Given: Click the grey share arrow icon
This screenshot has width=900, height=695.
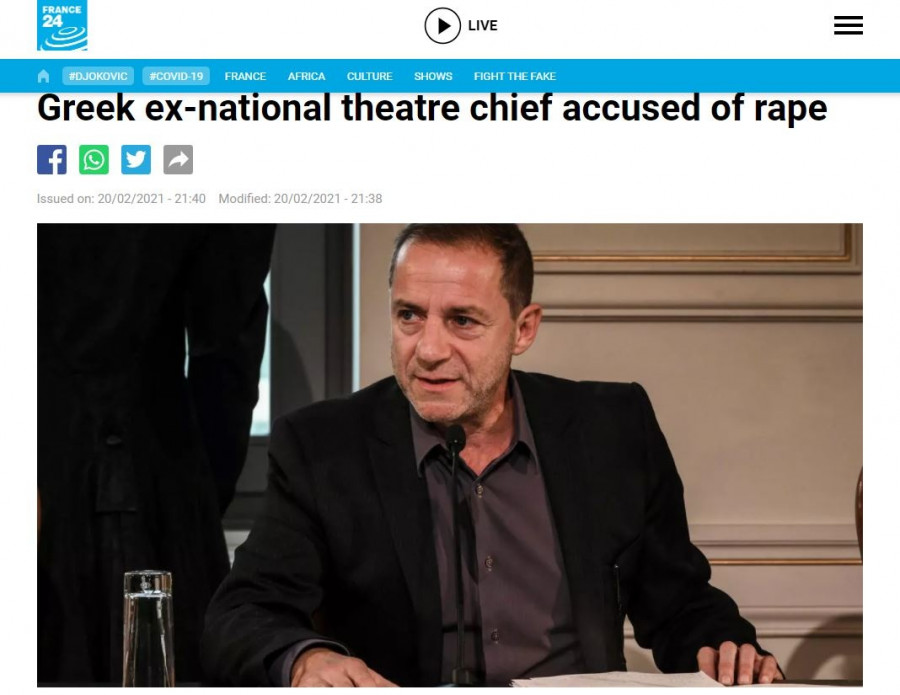Looking at the screenshot, I should pyautogui.click(x=178, y=160).
